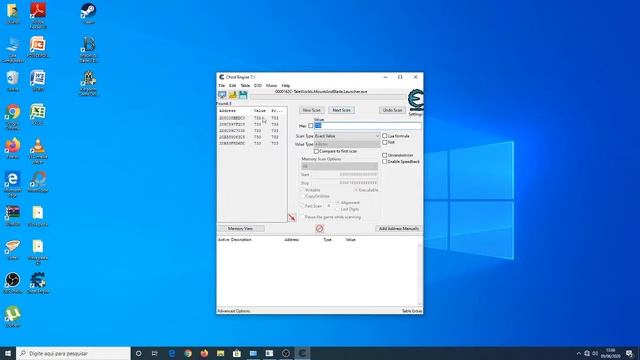Viewport: 640px width, 360px height.
Task: Open Advanced Options in status bar
Action: [234, 311]
